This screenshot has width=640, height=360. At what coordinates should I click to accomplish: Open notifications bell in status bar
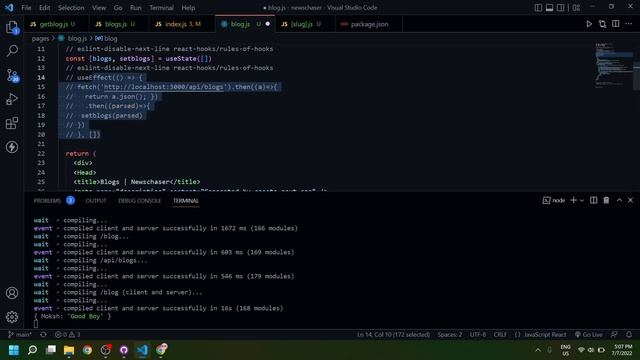point(629,335)
